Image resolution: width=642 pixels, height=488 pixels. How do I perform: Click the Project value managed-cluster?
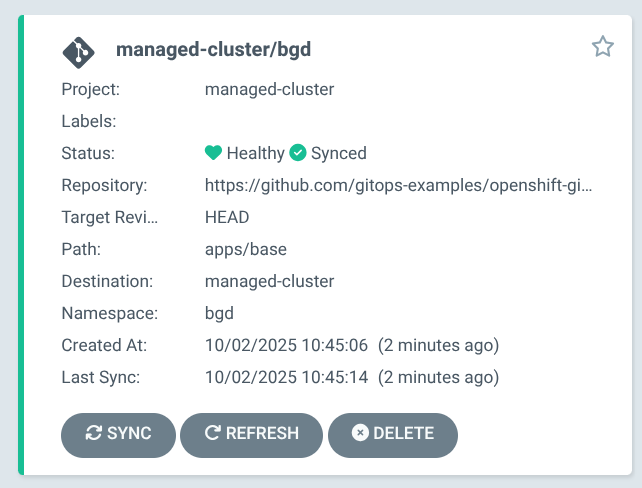tap(269, 89)
